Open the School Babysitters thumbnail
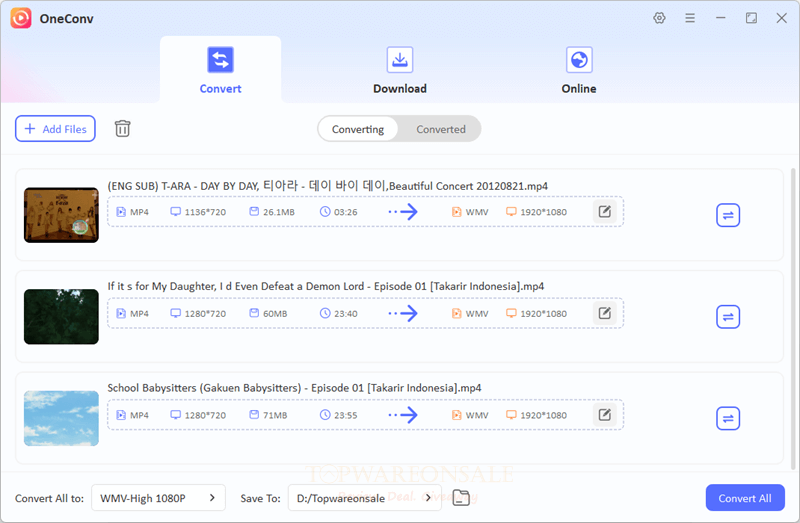800x523 pixels. tap(61, 418)
